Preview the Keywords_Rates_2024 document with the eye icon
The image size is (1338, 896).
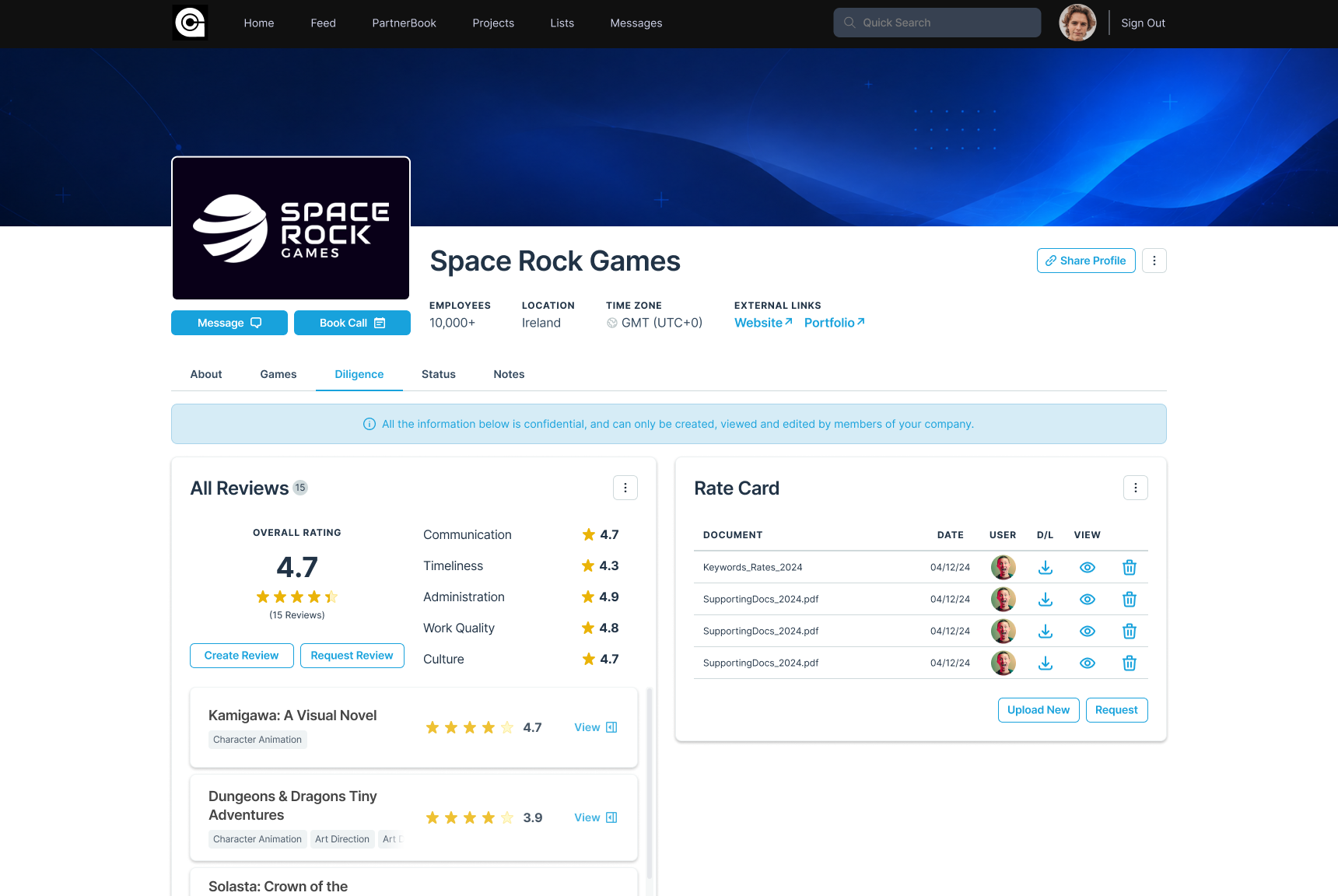tap(1088, 568)
